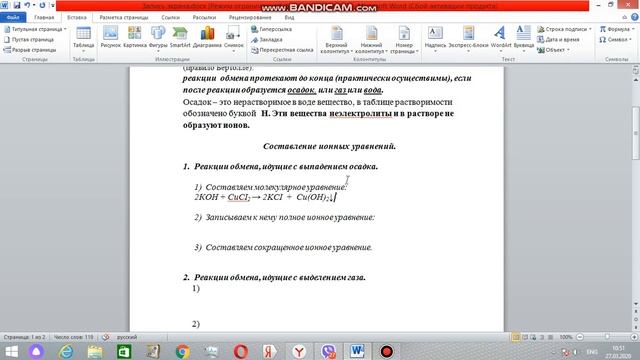Redo action in quick access toolbar
This screenshot has width=640, height=360.
tap(42, 5)
